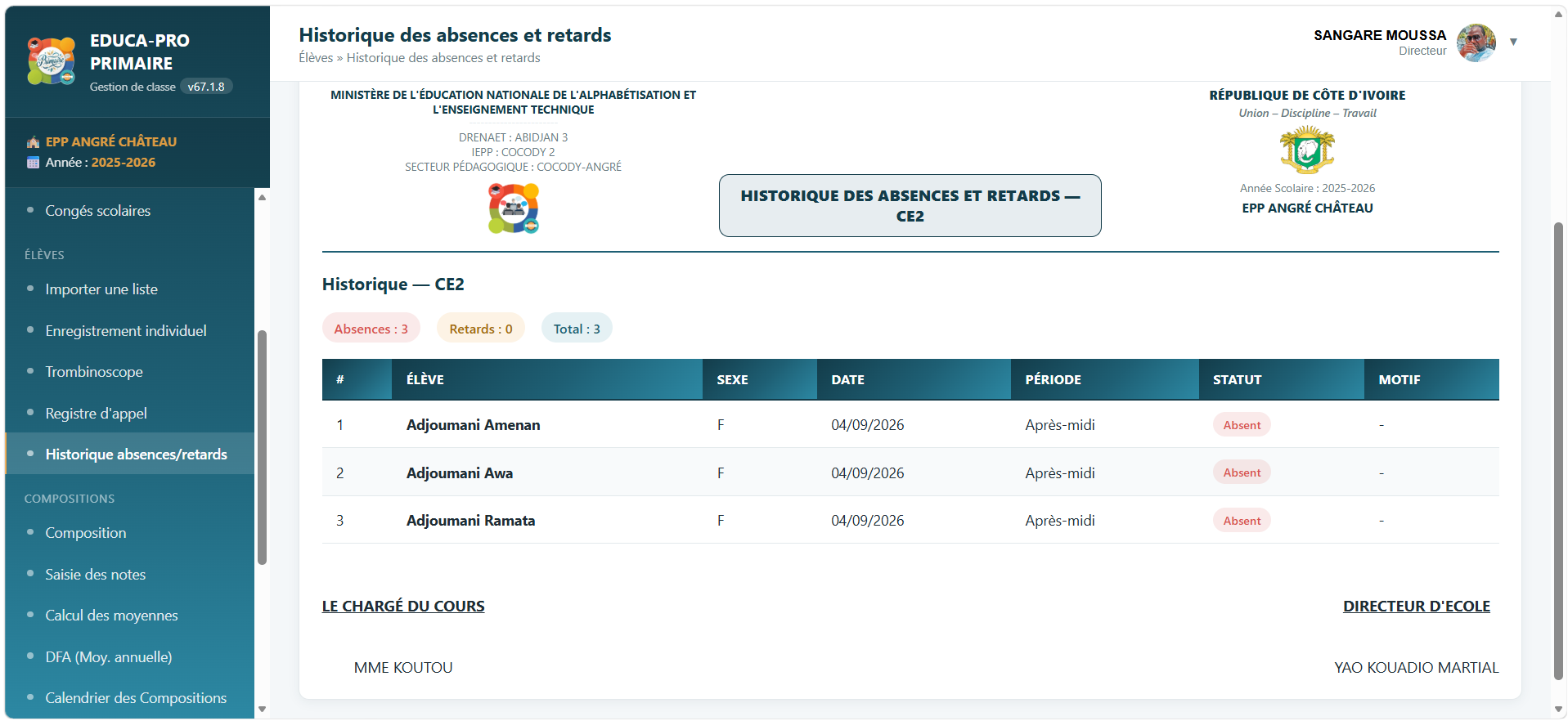Click the LE CHARGÉ DU COURS heading

(403, 607)
